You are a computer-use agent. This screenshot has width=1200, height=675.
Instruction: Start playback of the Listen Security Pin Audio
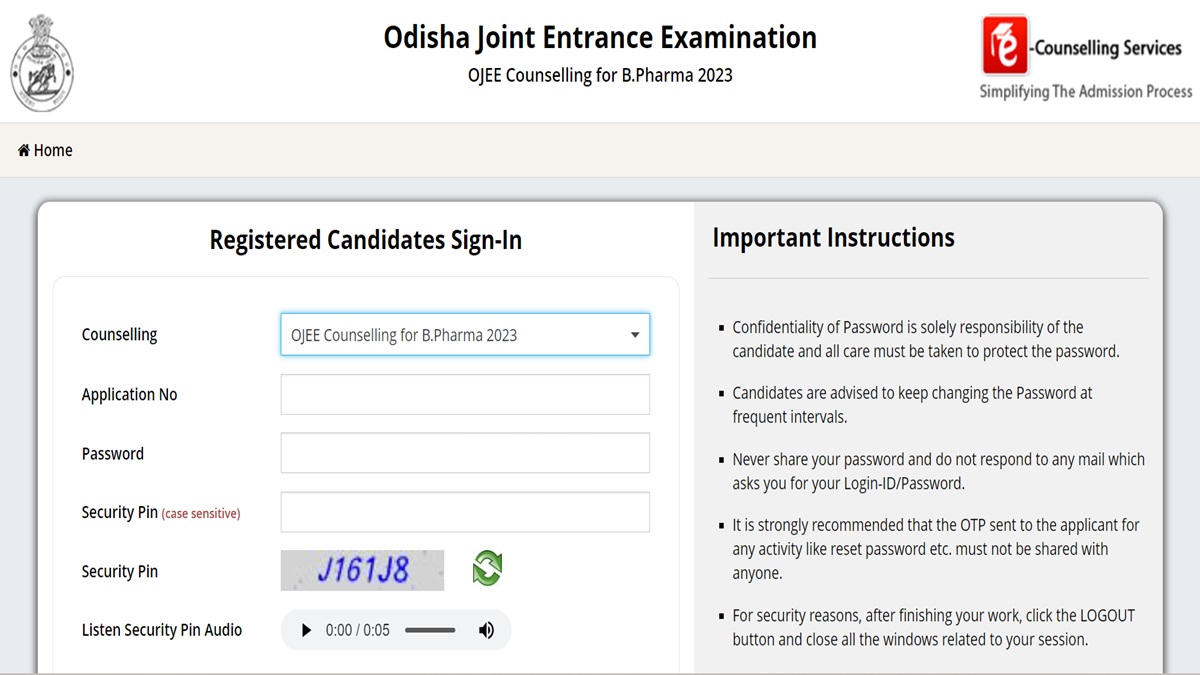(x=305, y=629)
